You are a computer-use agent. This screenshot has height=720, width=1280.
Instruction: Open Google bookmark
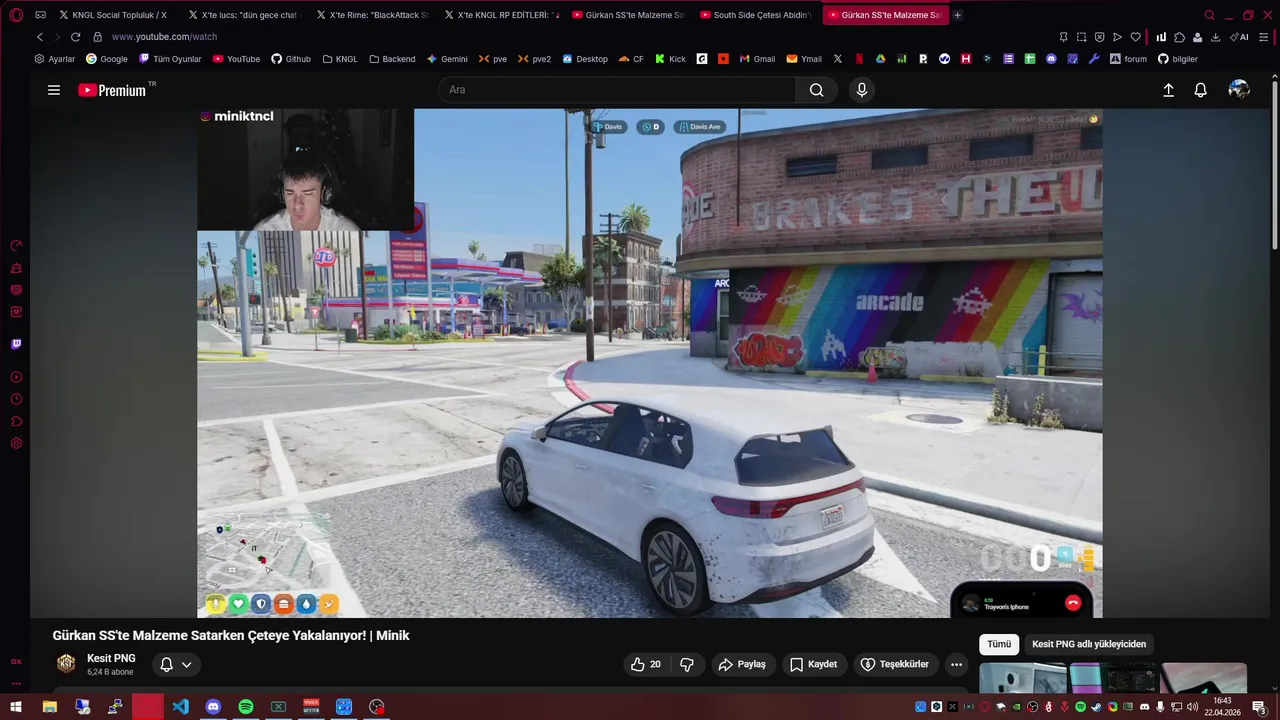106,59
